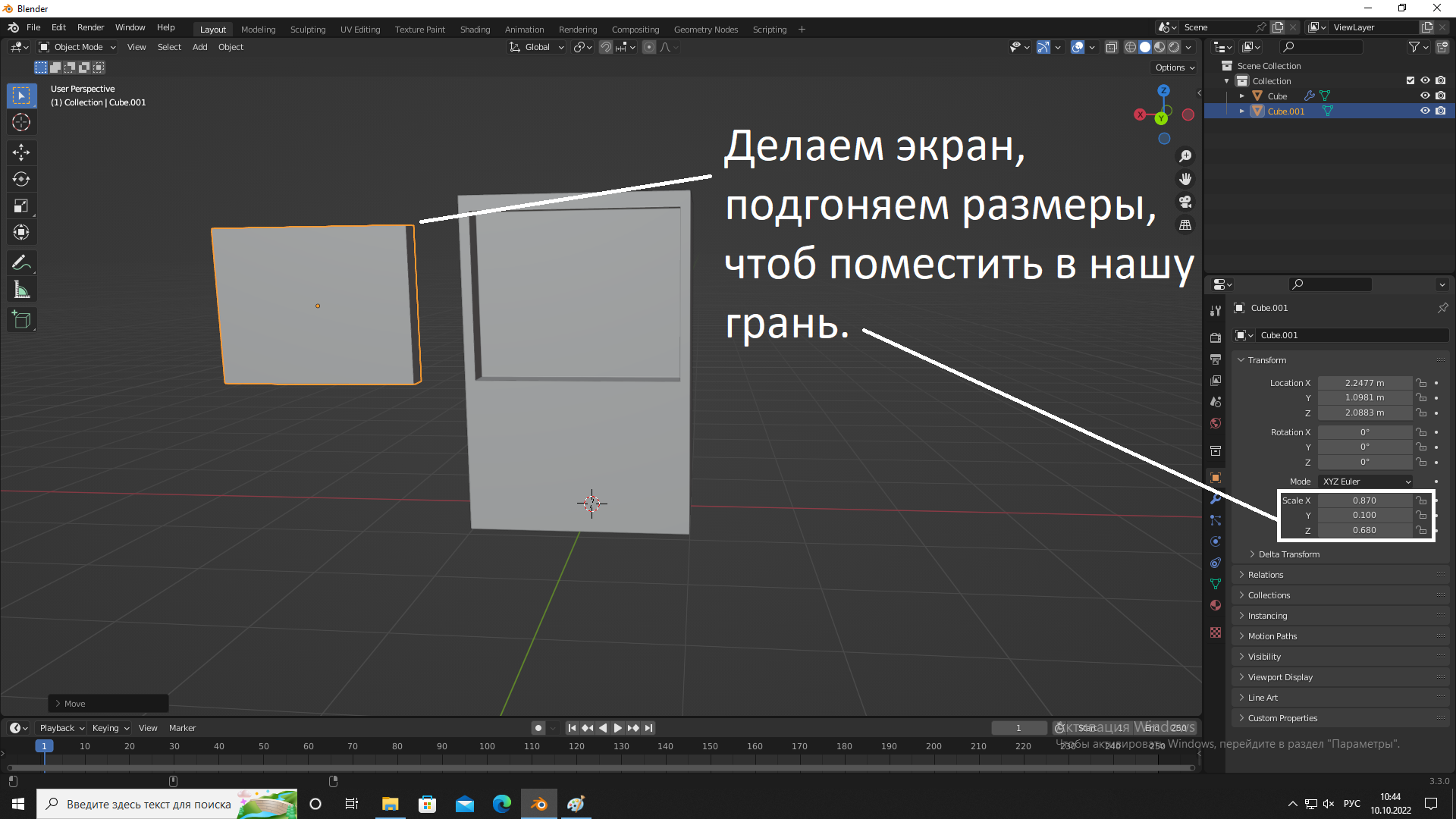The width and height of the screenshot is (1456, 819).
Task: Open the Object Constraints properties tab
Action: pos(1216,563)
